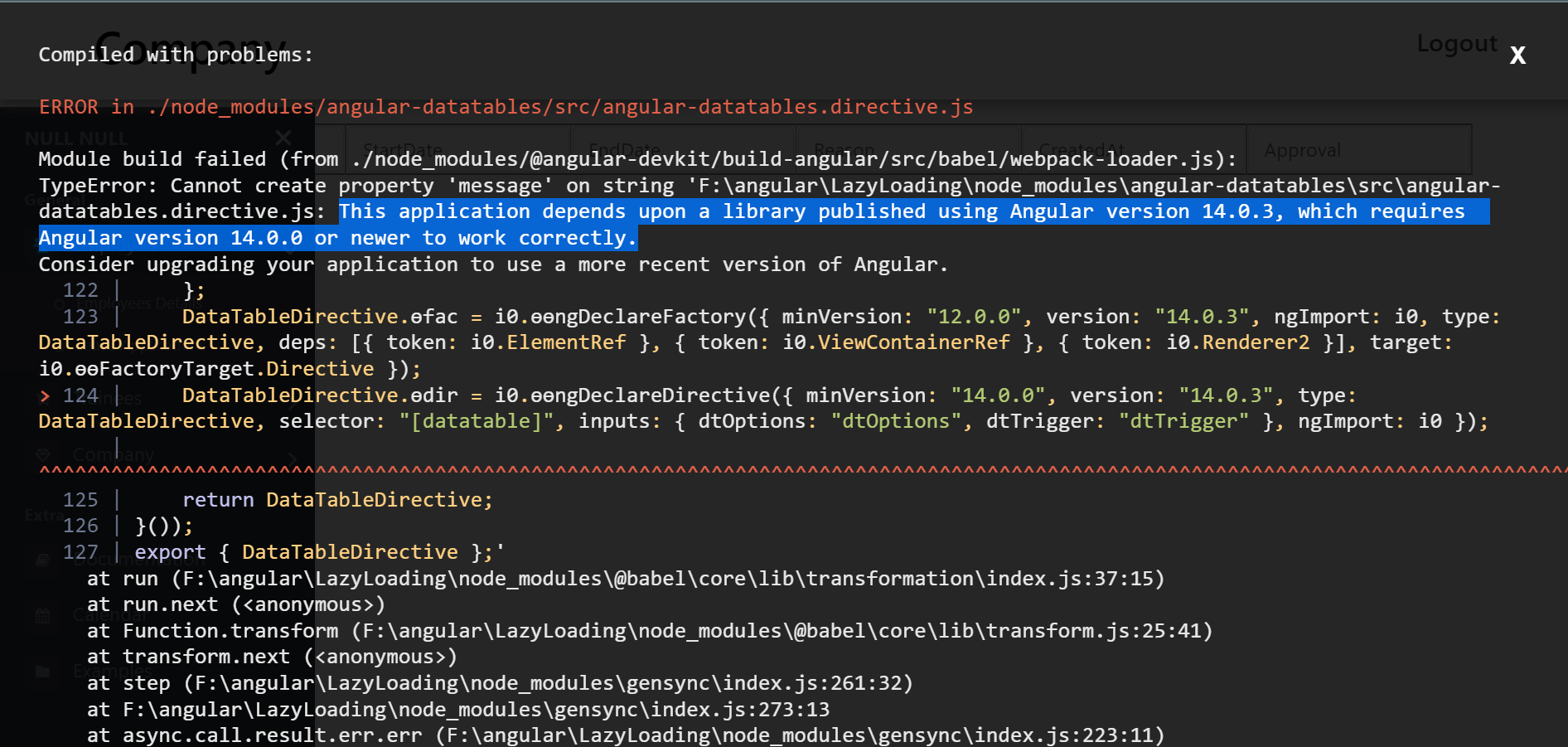Click the Logout link

(1456, 44)
